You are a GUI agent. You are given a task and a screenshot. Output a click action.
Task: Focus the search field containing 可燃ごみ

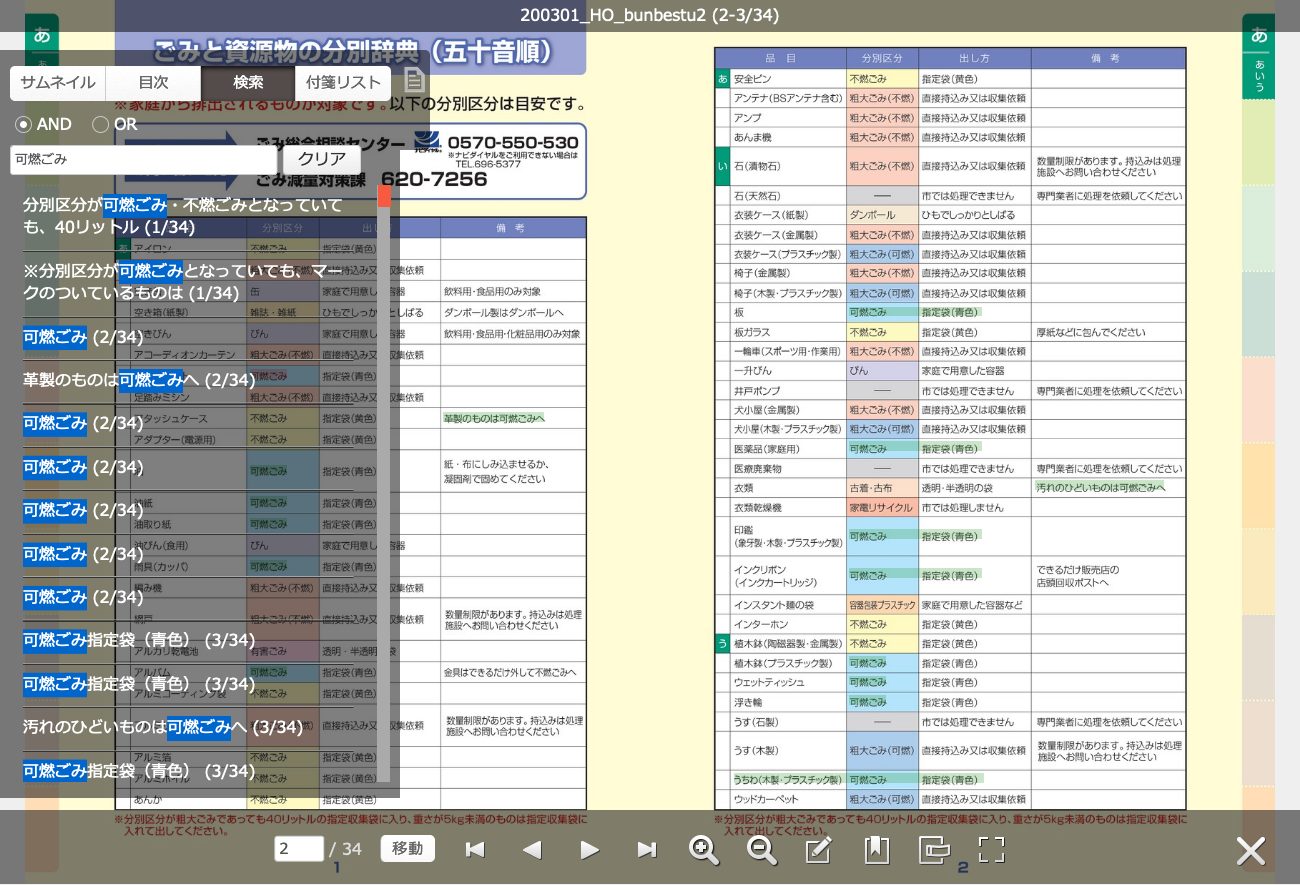tap(143, 159)
